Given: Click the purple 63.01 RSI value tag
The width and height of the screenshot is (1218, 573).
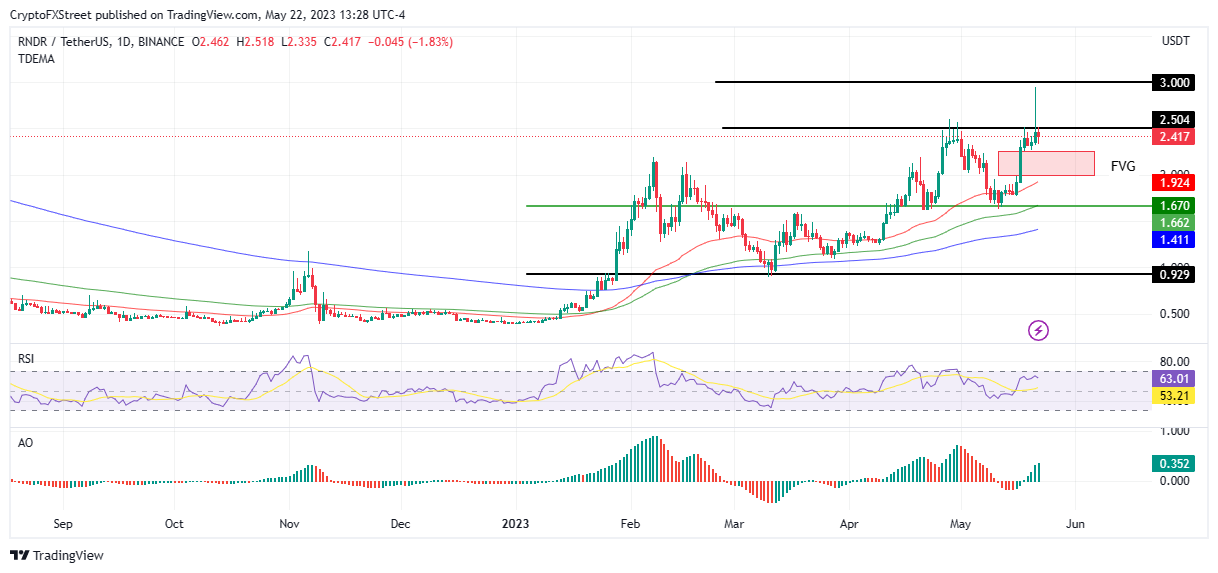Looking at the screenshot, I should click(1173, 380).
